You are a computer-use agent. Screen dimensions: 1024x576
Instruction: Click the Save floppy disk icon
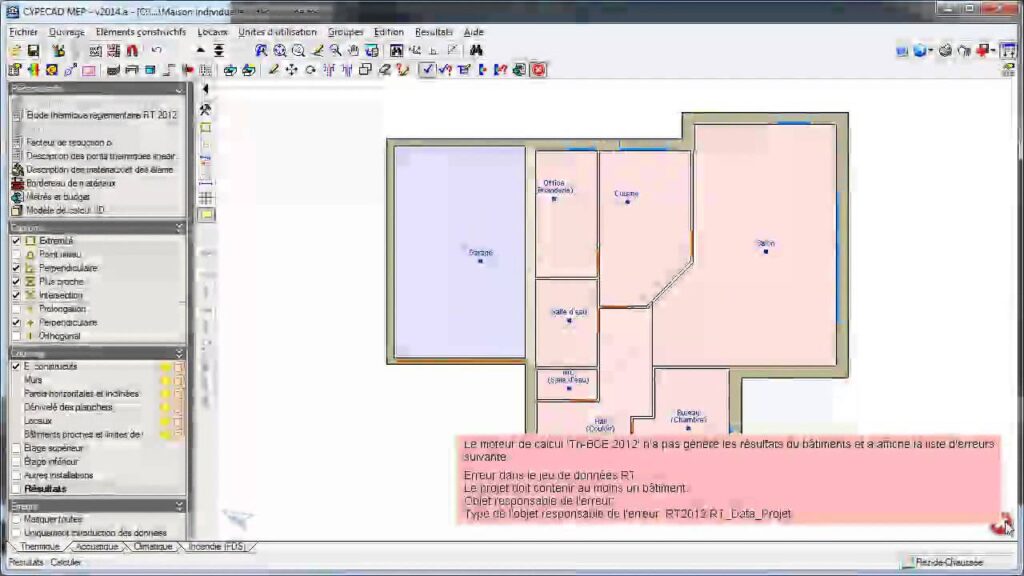click(x=33, y=50)
